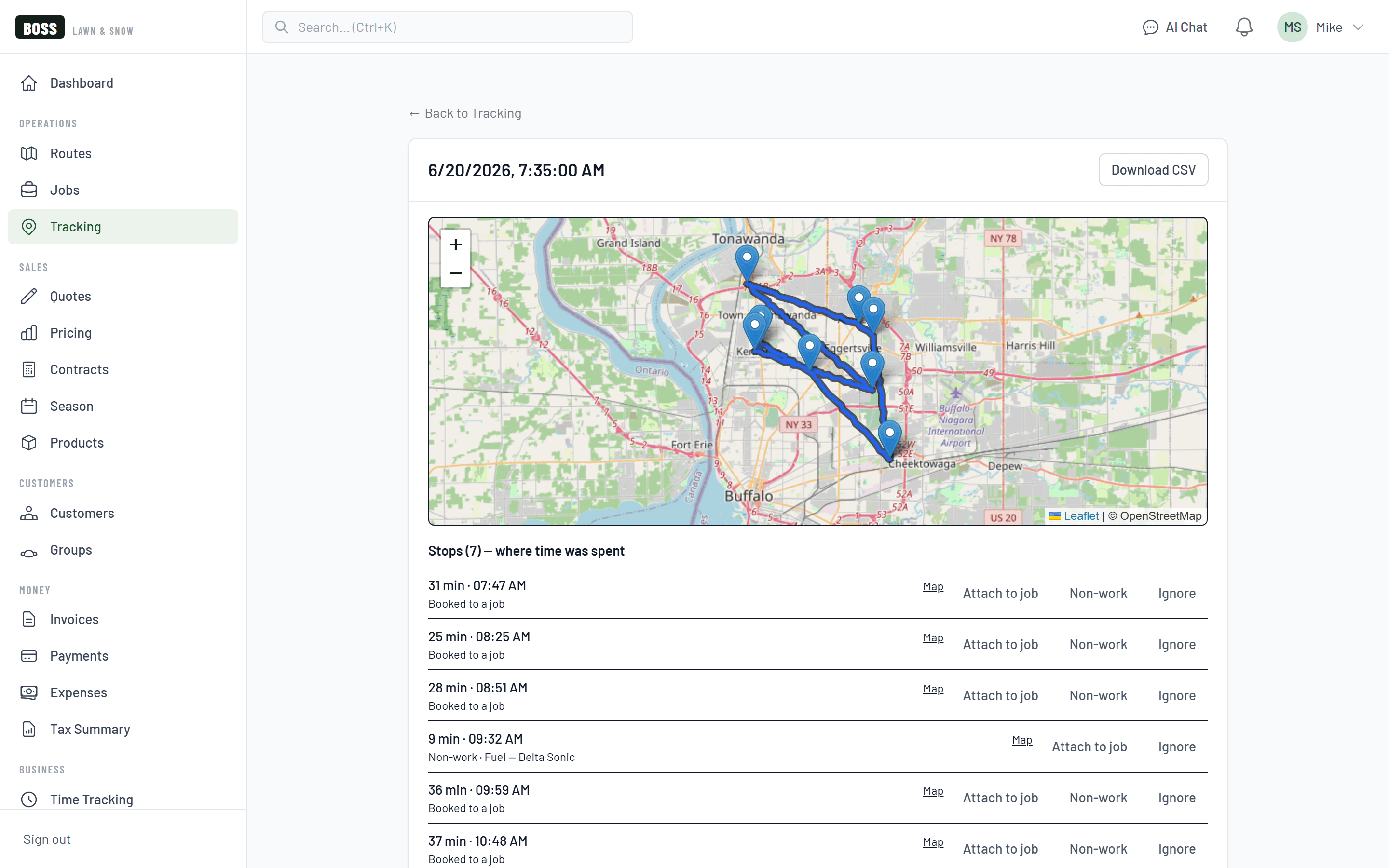This screenshot has width=1389, height=868.
Task: Click the Williamsville label on map
Action: point(945,347)
